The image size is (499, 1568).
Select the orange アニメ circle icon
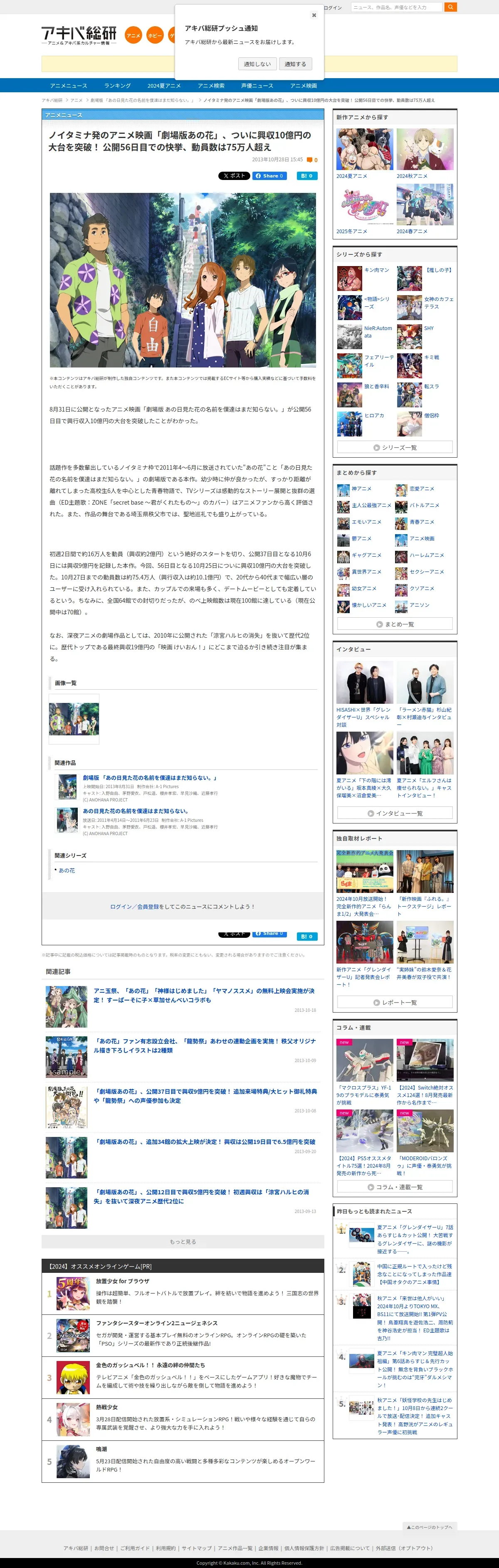(x=133, y=35)
